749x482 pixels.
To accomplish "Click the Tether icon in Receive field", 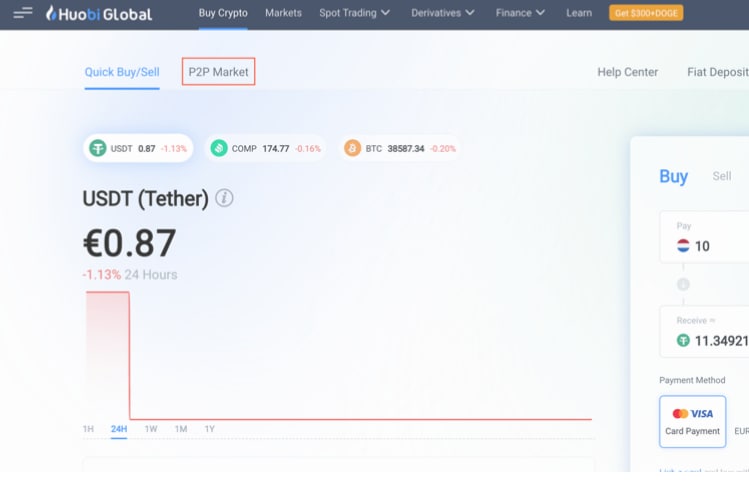I will pyautogui.click(x=683, y=340).
